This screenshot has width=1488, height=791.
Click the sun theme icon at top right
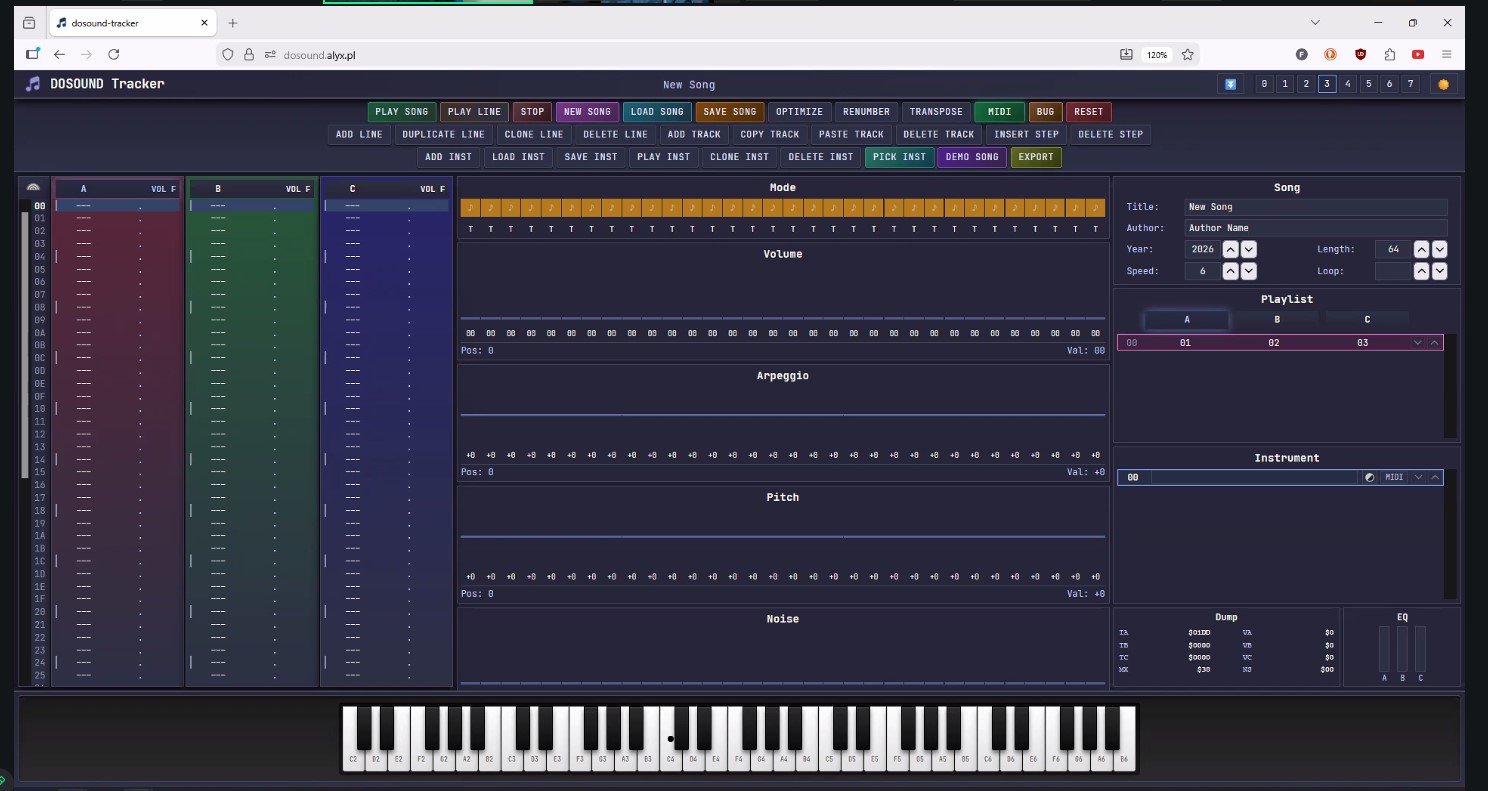click(1443, 84)
